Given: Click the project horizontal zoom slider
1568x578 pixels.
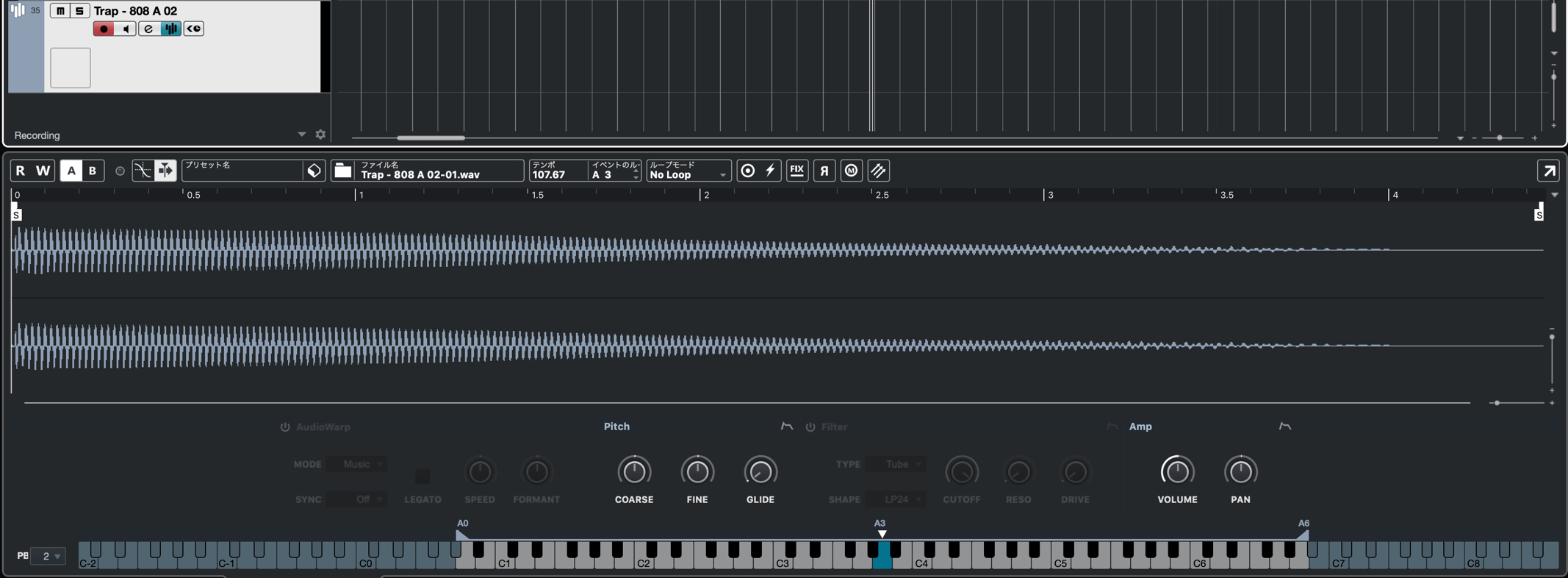Looking at the screenshot, I should [x=1500, y=138].
